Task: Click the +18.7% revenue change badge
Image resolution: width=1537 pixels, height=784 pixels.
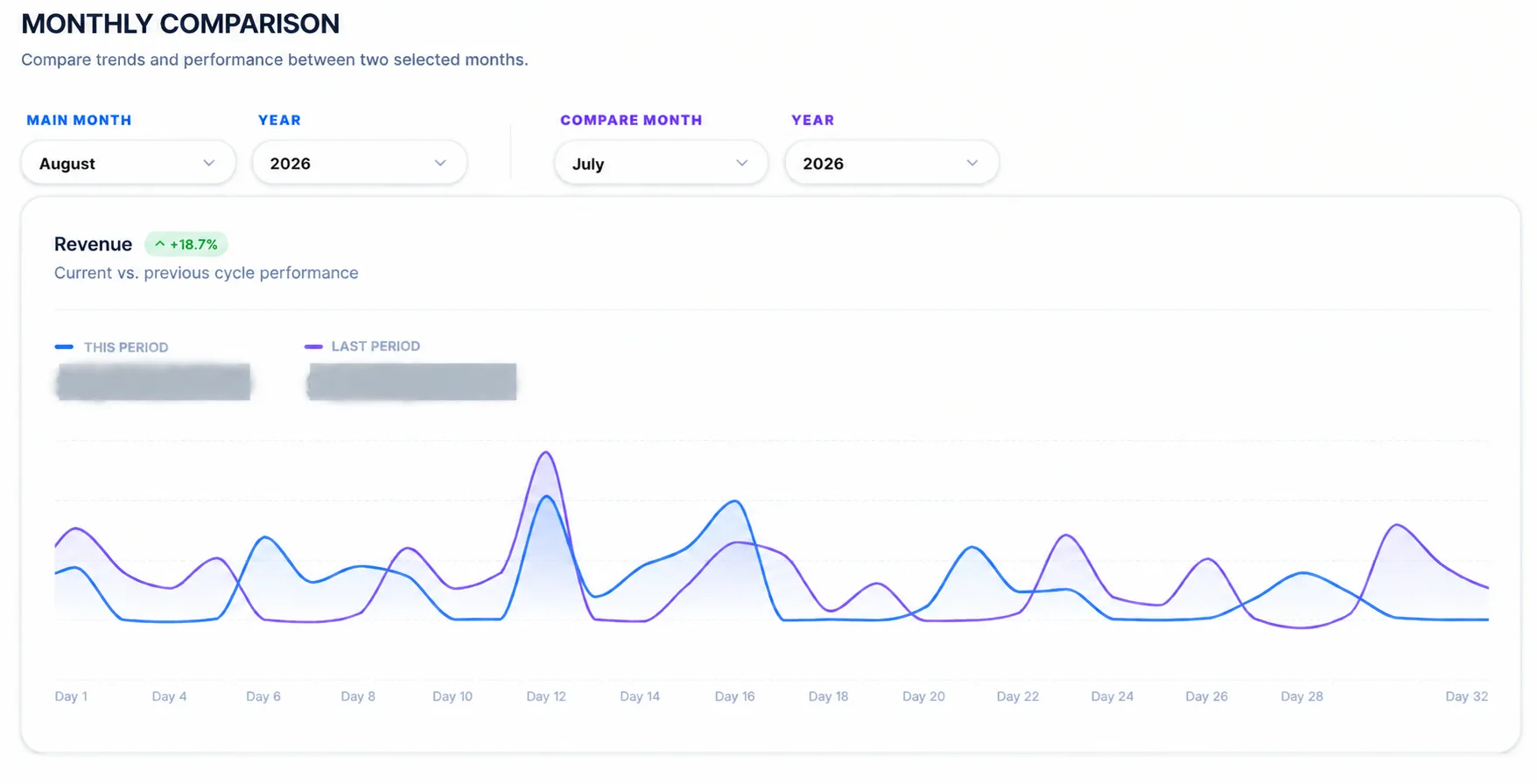Action: click(x=186, y=244)
